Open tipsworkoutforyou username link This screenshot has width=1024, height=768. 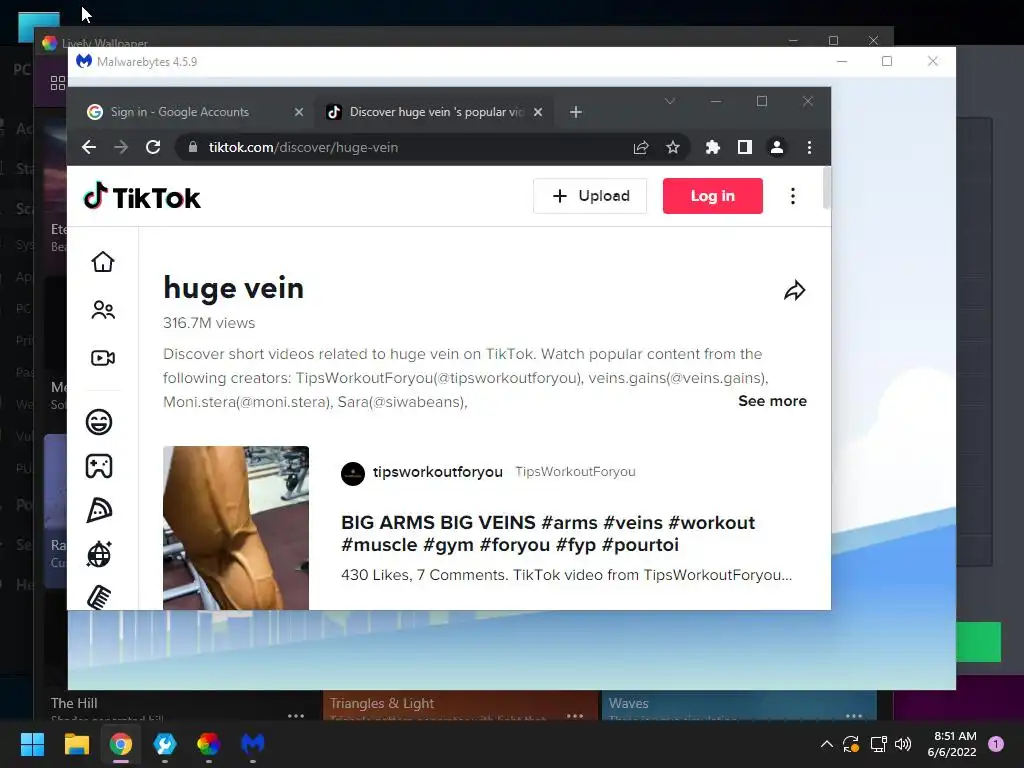click(438, 472)
